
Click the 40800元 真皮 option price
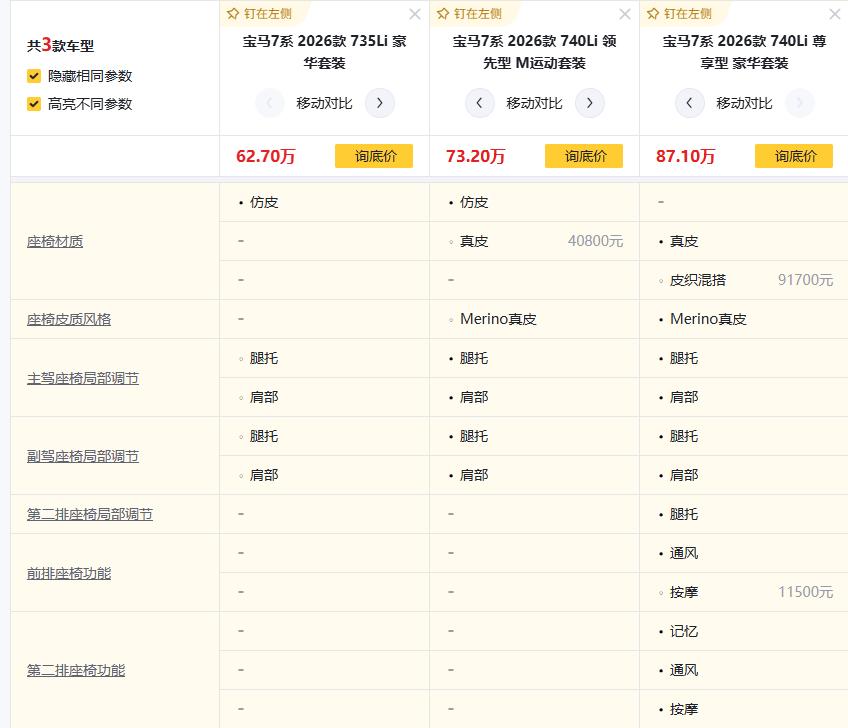click(595, 241)
